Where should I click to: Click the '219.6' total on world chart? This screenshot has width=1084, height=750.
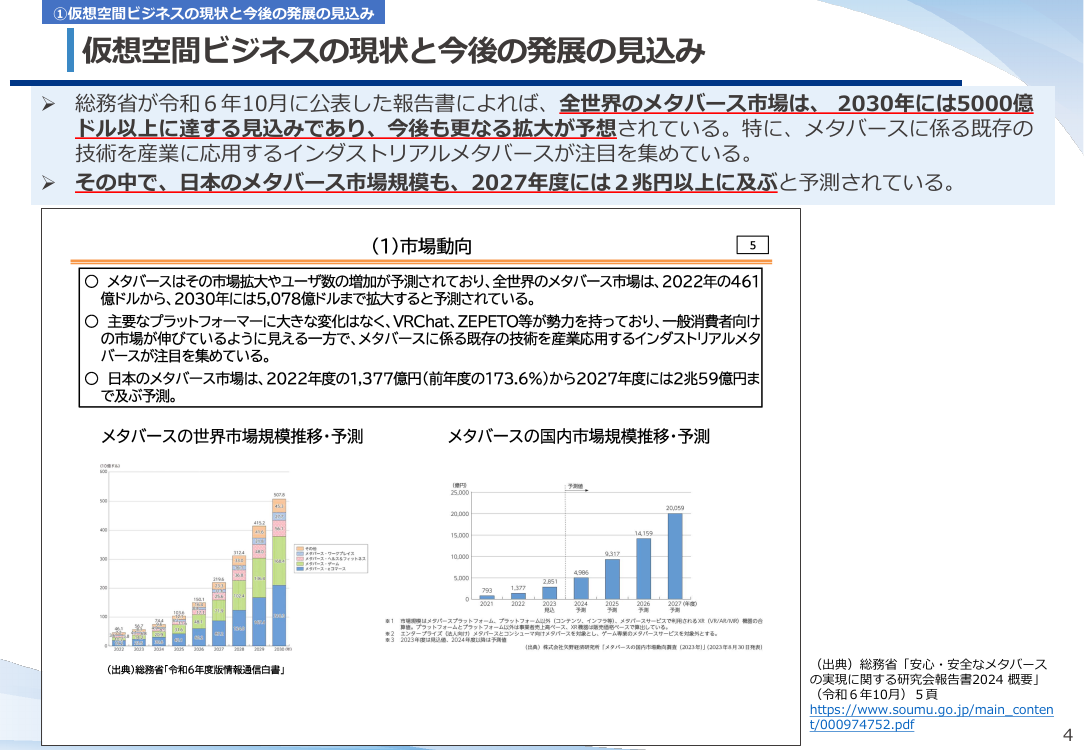pos(218,579)
